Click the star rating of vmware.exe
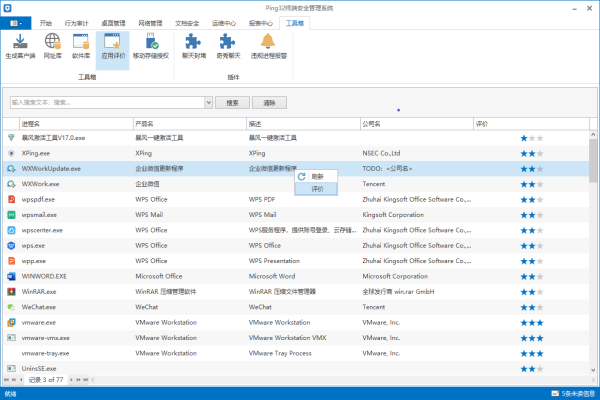The image size is (600, 400). coord(532,323)
